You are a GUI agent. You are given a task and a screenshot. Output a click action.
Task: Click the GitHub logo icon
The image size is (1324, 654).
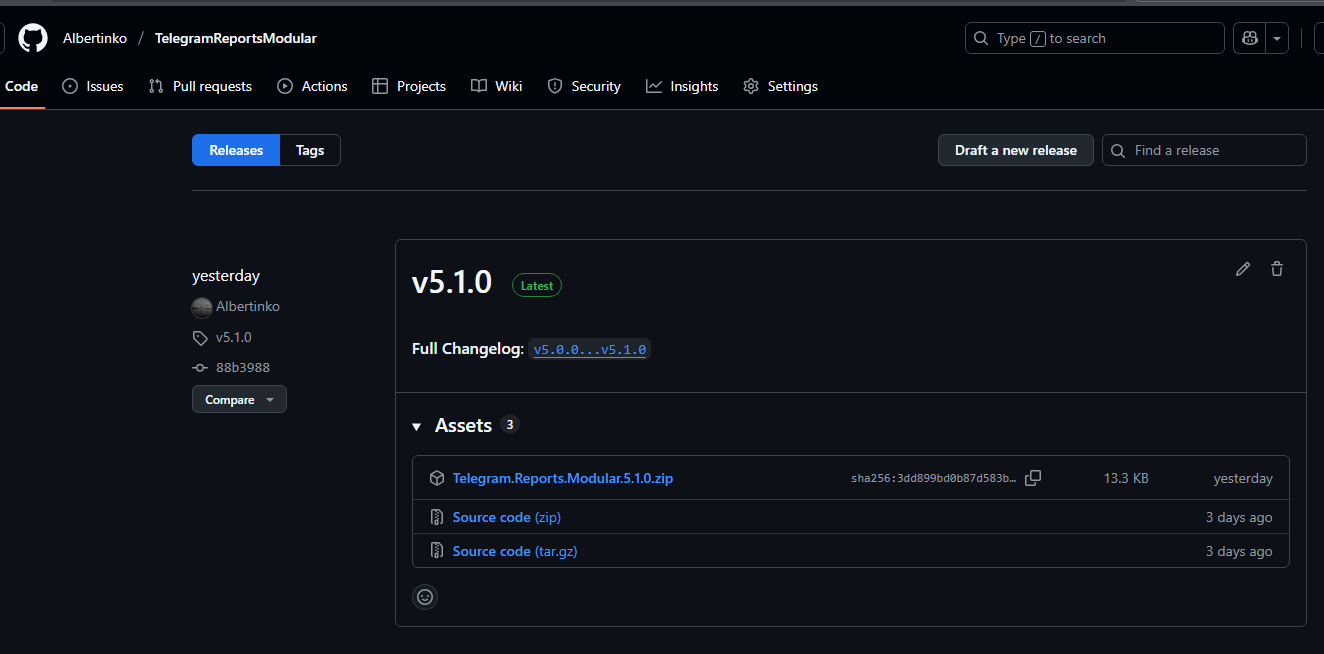(x=33, y=38)
